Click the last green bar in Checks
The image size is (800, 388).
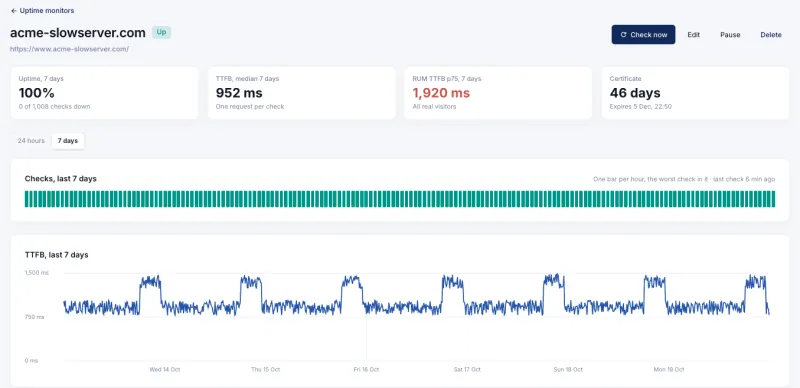tap(773, 199)
